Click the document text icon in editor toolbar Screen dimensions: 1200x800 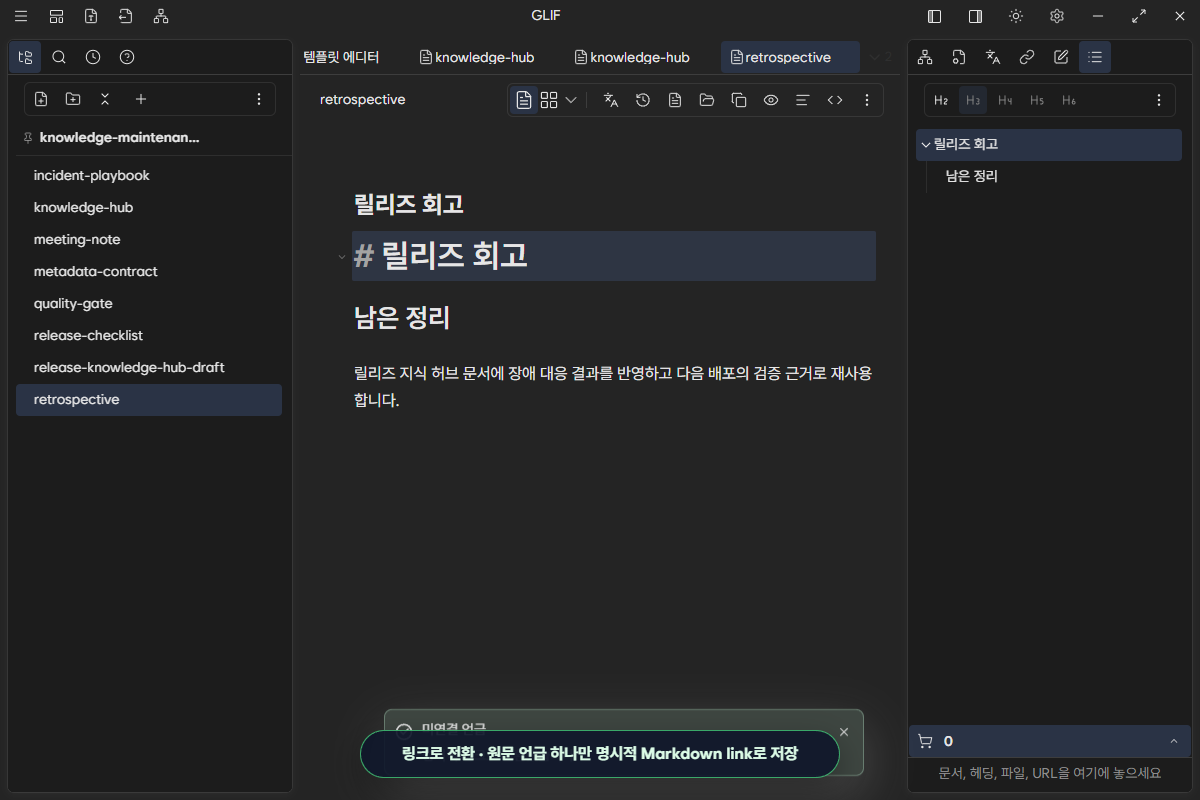(x=675, y=100)
